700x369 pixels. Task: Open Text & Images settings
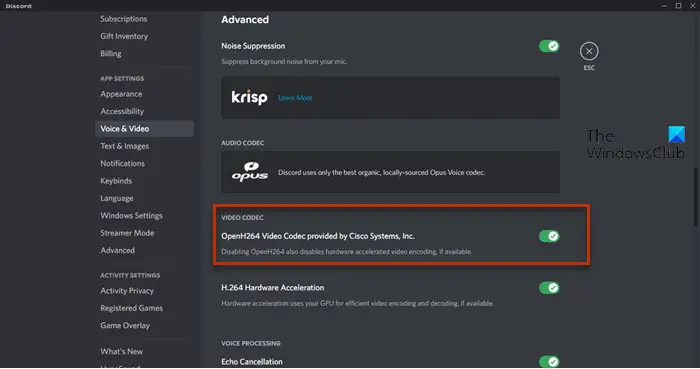(x=125, y=146)
